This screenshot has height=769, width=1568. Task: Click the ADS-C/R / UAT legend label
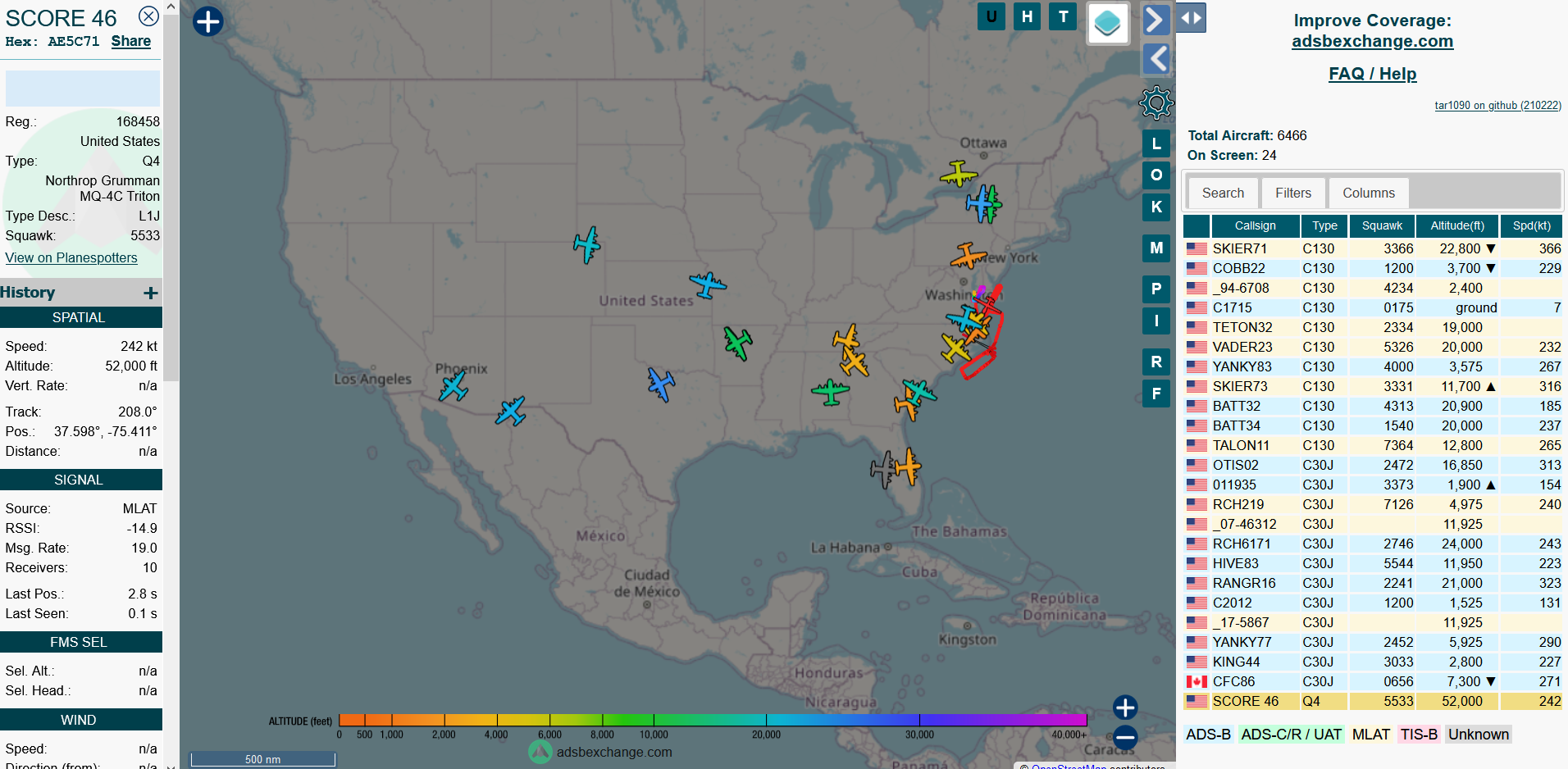[1291, 735]
